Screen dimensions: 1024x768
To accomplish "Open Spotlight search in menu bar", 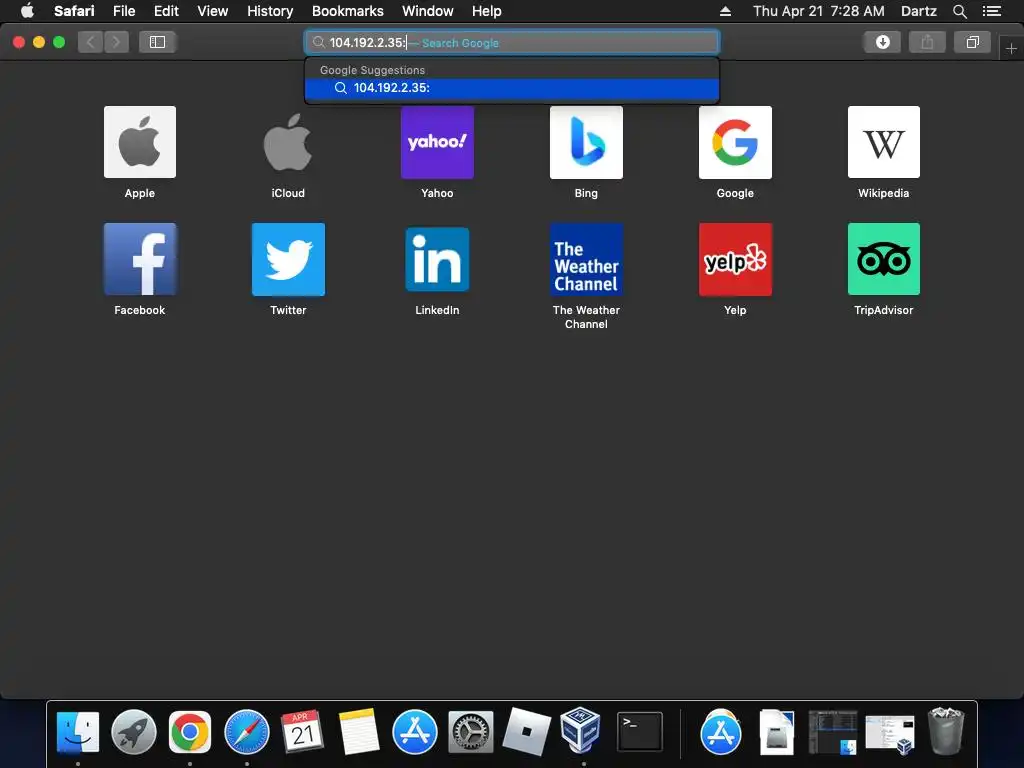I will [x=959, y=11].
